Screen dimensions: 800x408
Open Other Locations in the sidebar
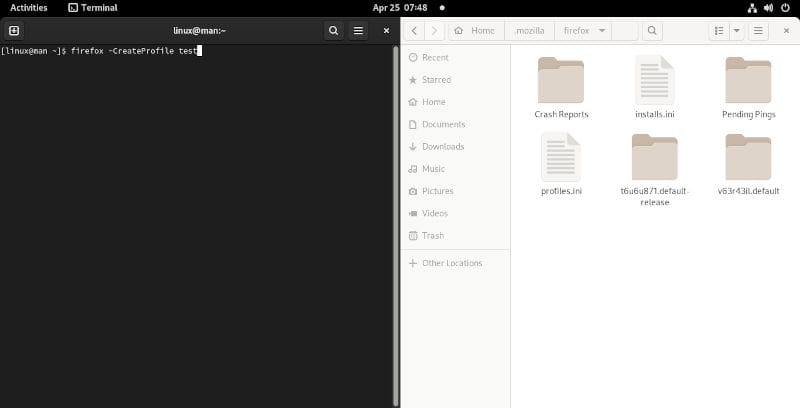pyautogui.click(x=455, y=263)
